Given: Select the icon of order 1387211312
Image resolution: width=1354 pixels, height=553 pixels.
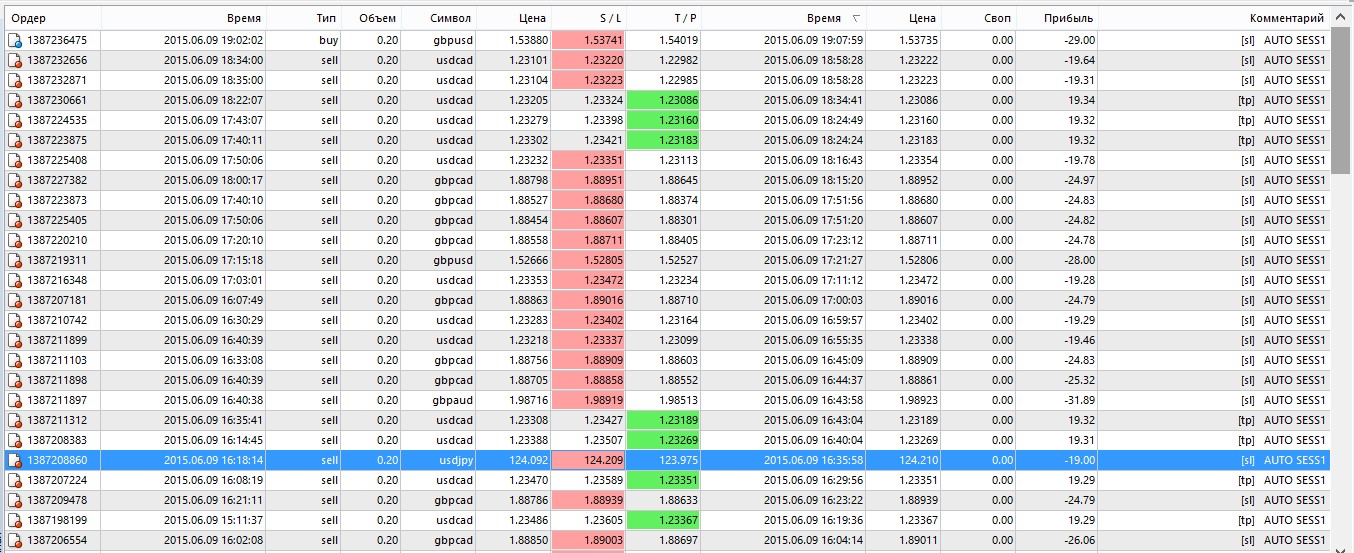Looking at the screenshot, I should tap(15, 421).
